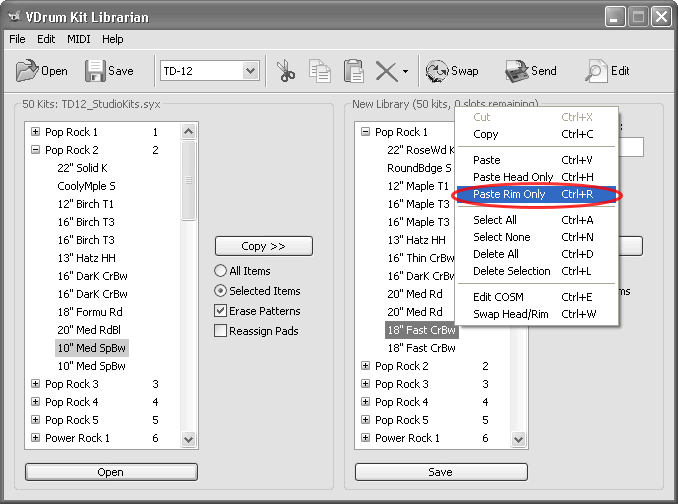The width and height of the screenshot is (678, 504).
Task: Click the Save floppy disk icon
Action: (x=95, y=71)
